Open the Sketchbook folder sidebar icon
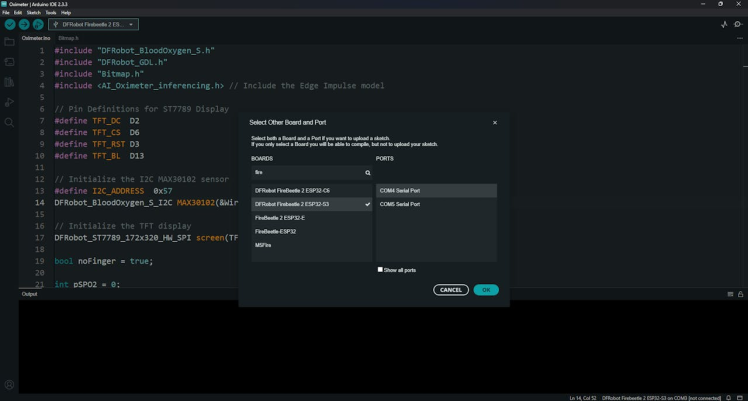This screenshot has width=748, height=401. 9,42
